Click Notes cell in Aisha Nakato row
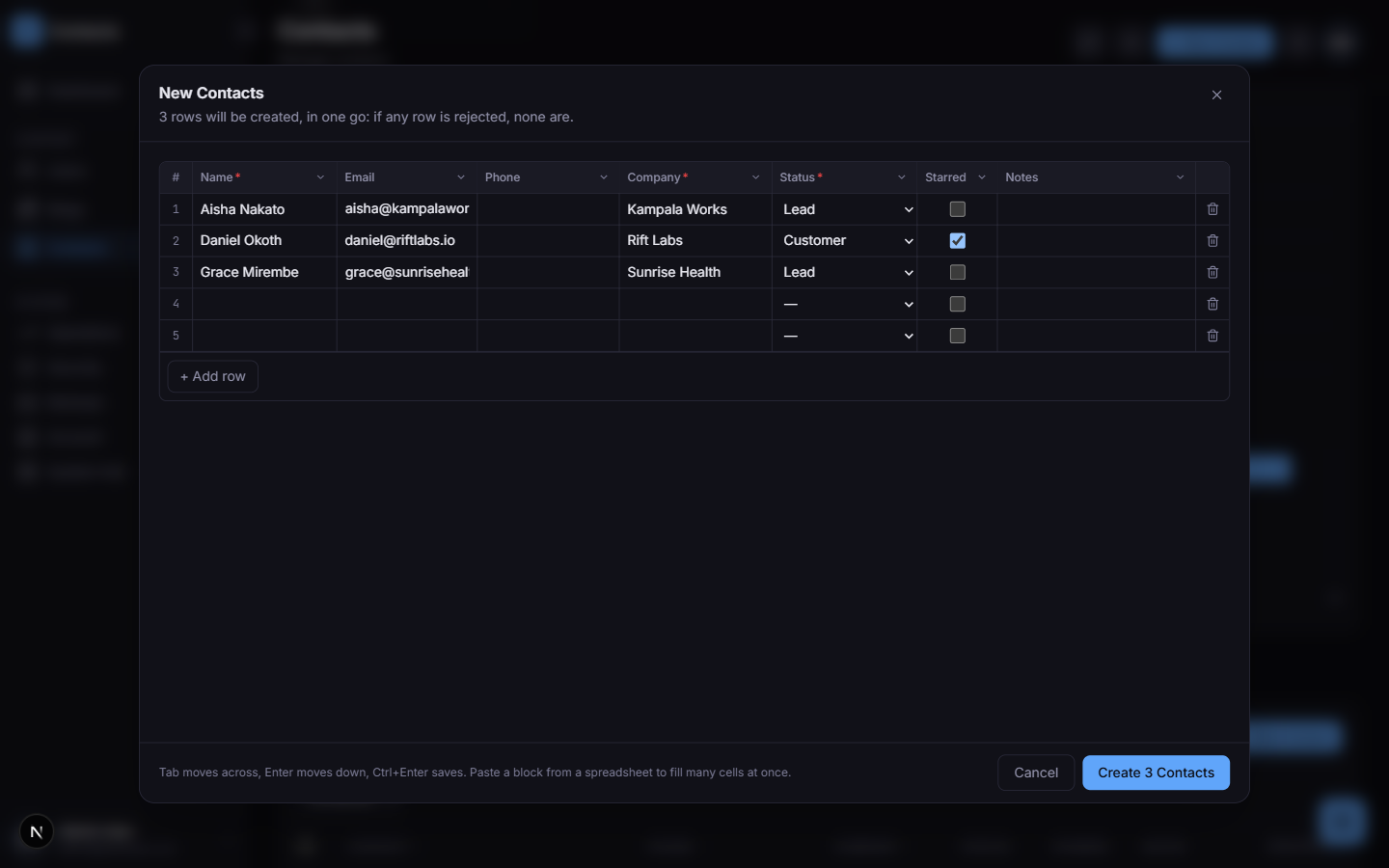Viewport: 1389px width, 868px height. pyautogui.click(x=1097, y=209)
